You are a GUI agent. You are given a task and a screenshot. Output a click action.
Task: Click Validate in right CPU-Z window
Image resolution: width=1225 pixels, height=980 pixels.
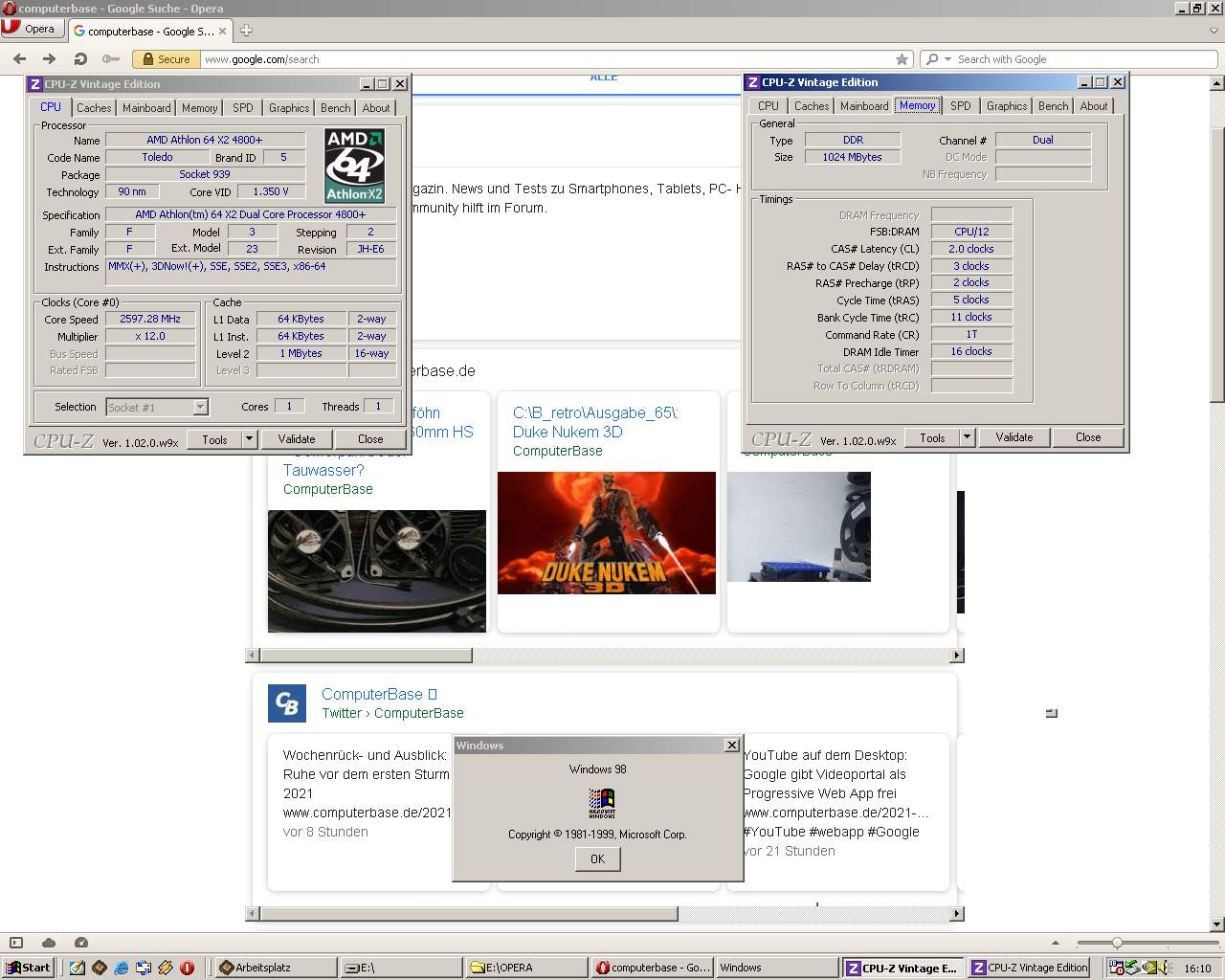(1014, 437)
